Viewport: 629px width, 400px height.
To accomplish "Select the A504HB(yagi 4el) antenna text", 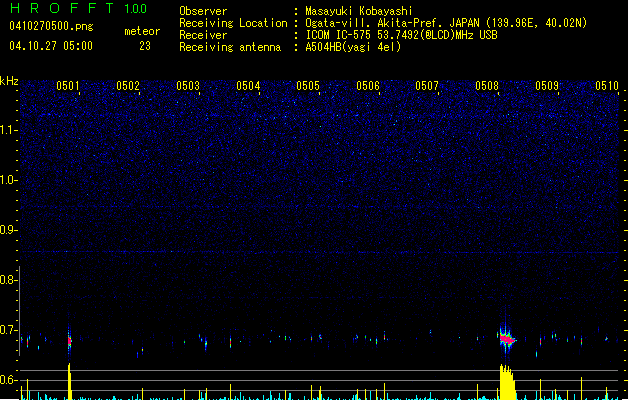I will click(353, 47).
